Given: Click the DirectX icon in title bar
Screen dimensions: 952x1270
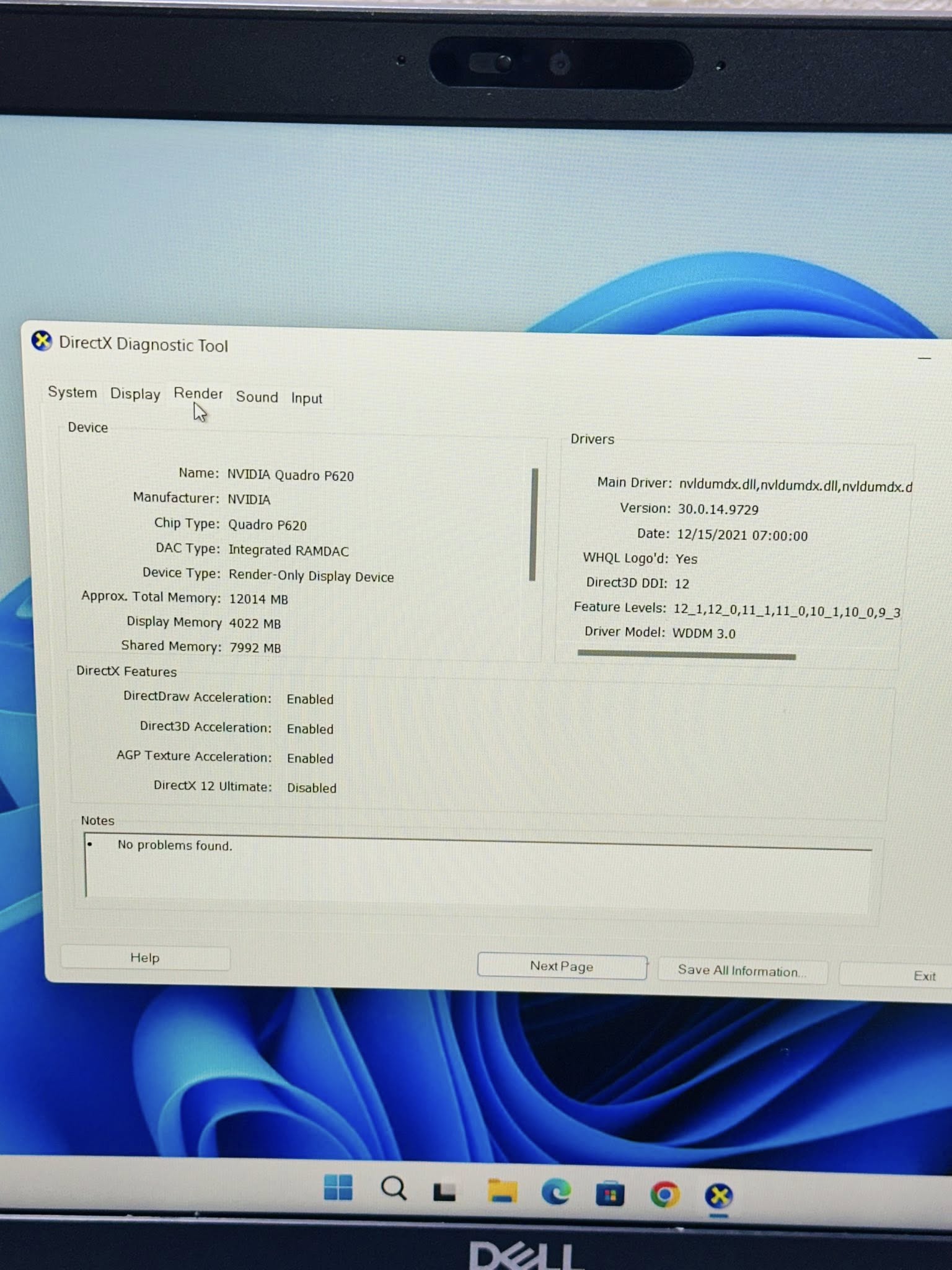Looking at the screenshot, I should pyautogui.click(x=42, y=341).
